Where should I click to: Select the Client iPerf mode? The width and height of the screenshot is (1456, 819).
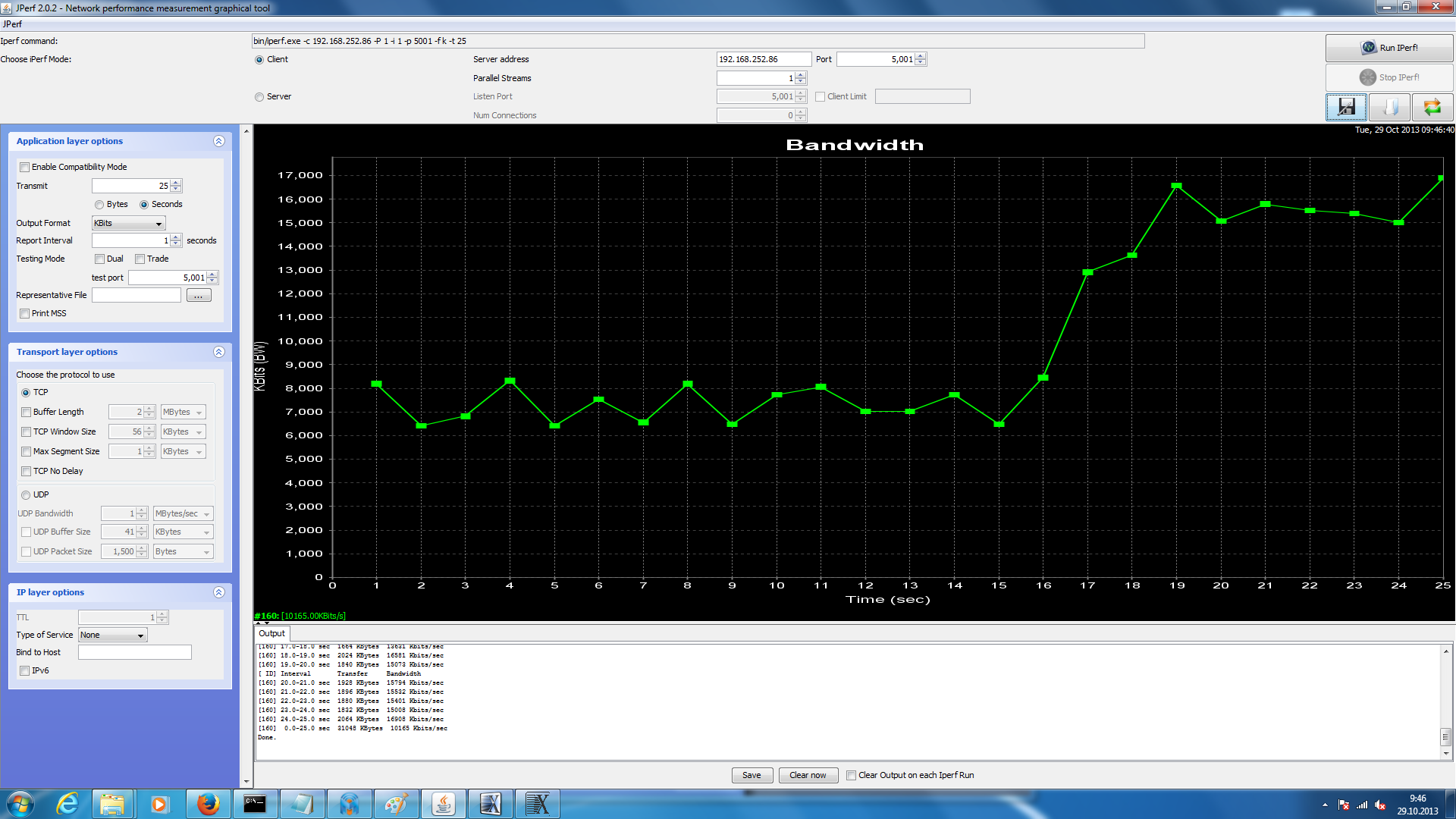[x=259, y=60]
